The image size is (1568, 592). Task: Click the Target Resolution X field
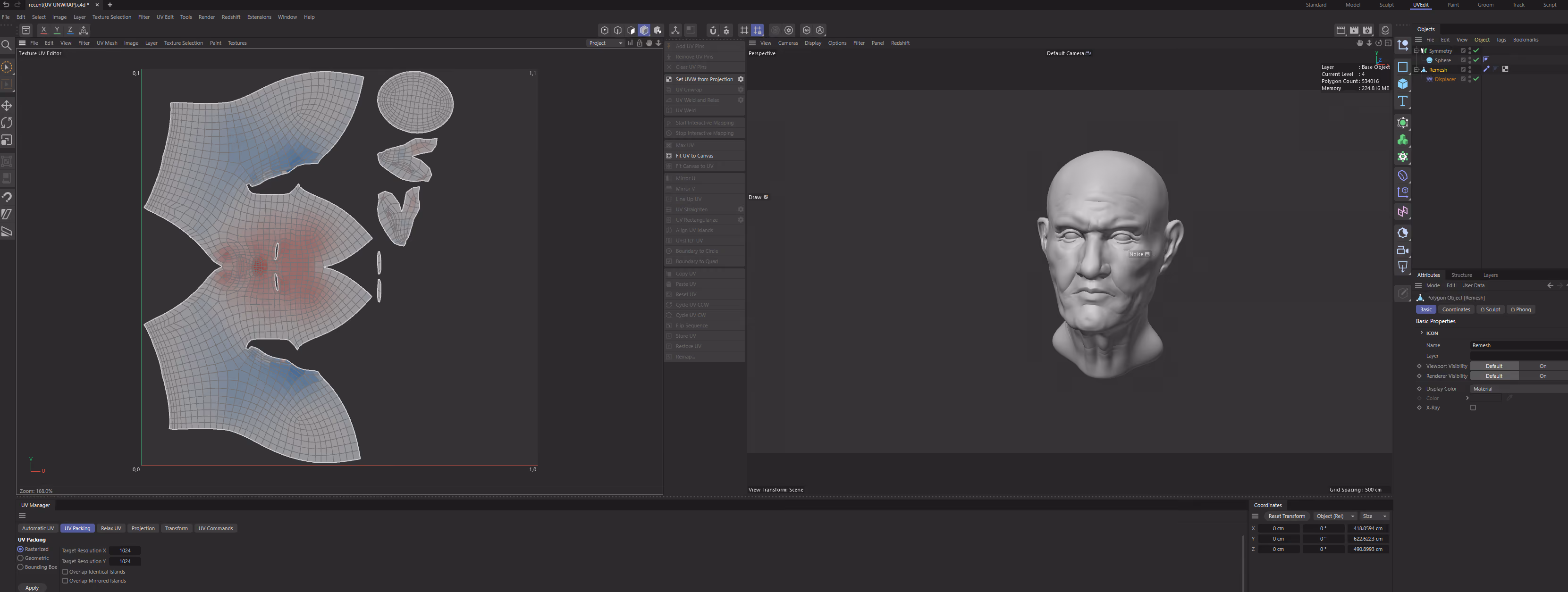[x=125, y=550]
